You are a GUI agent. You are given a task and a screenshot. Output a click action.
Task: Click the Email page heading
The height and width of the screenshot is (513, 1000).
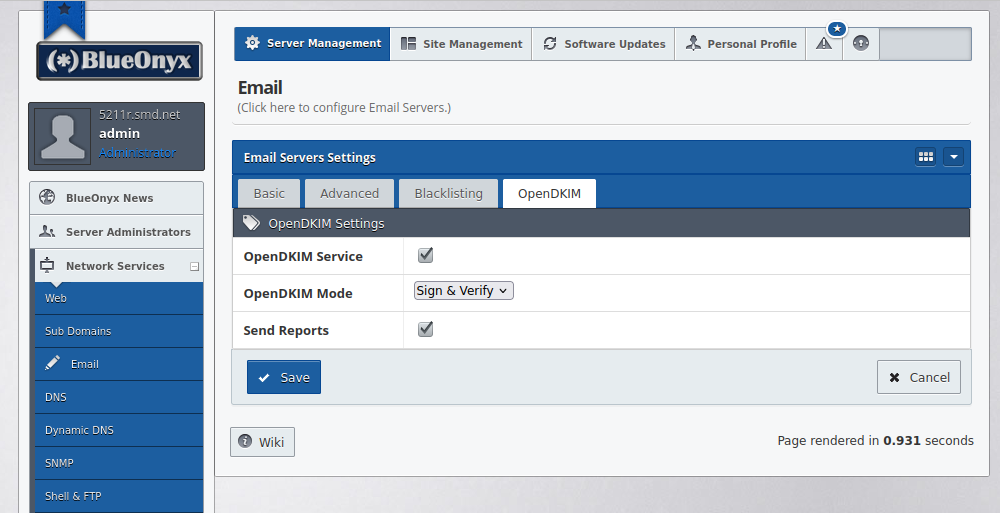(x=260, y=87)
